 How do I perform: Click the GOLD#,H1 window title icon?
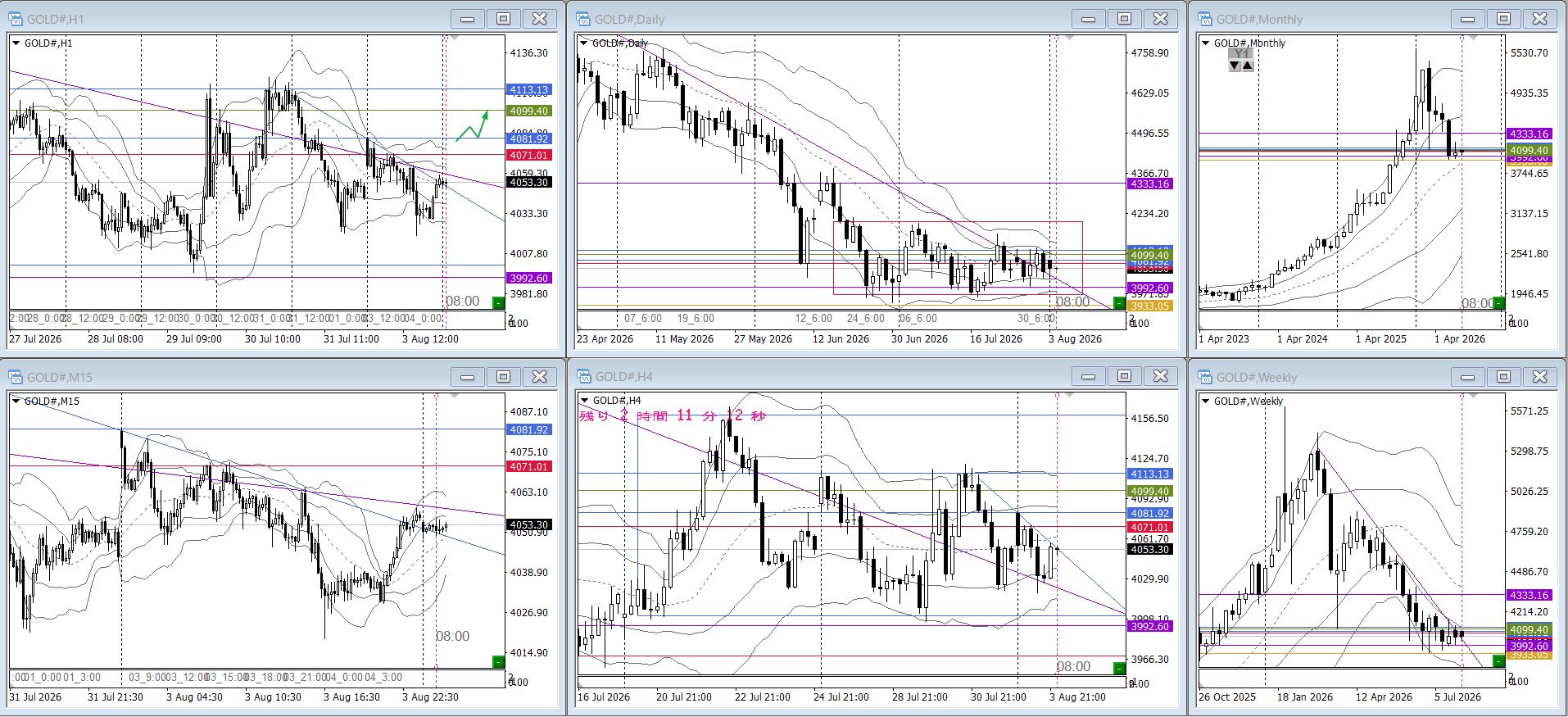[16, 19]
